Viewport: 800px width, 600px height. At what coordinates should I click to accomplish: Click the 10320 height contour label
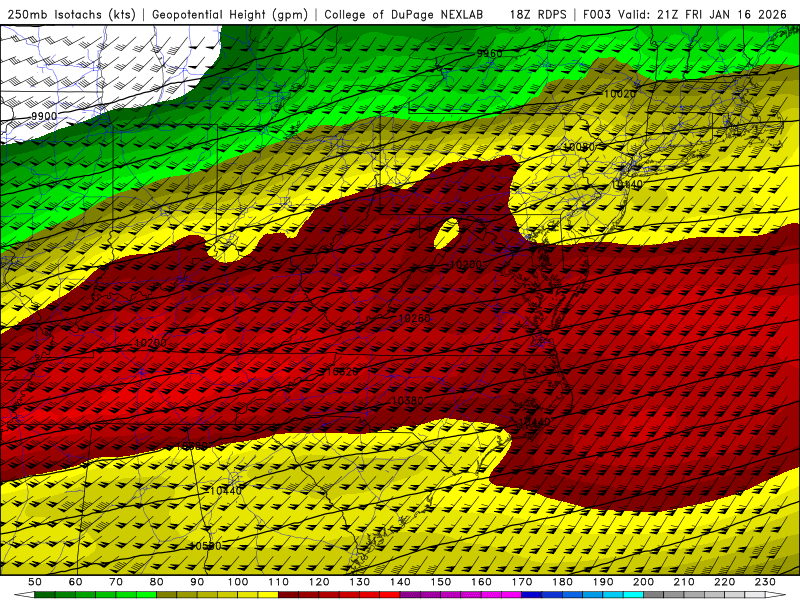click(x=341, y=371)
